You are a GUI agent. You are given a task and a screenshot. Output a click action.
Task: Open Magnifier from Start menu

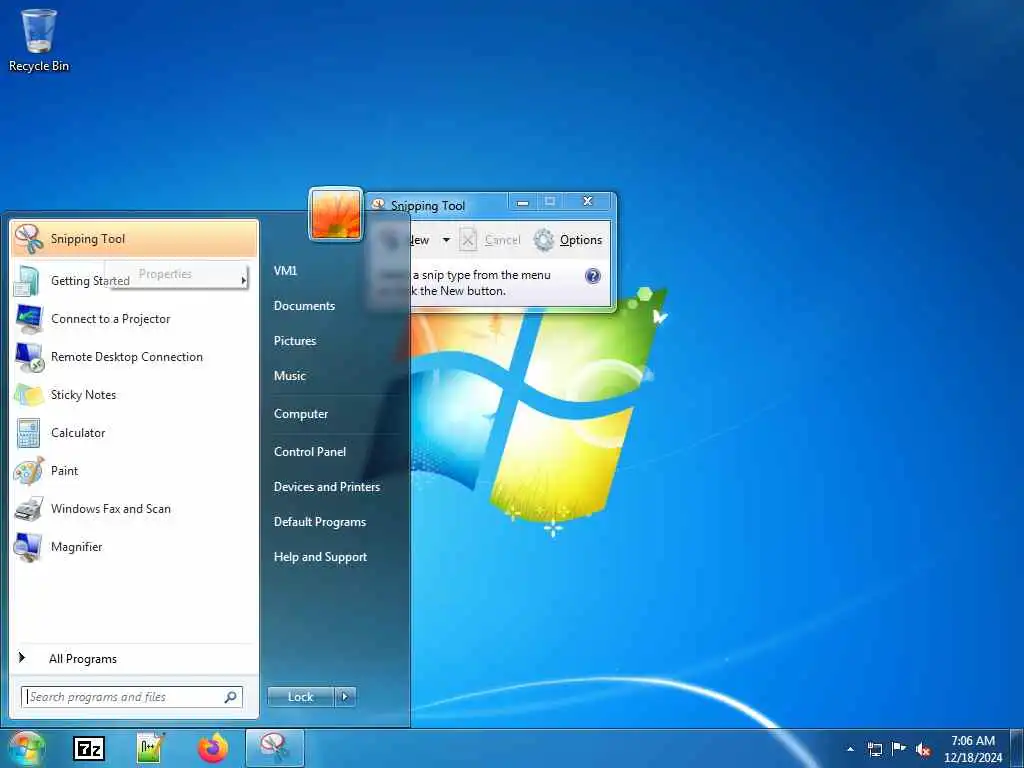[134, 547]
